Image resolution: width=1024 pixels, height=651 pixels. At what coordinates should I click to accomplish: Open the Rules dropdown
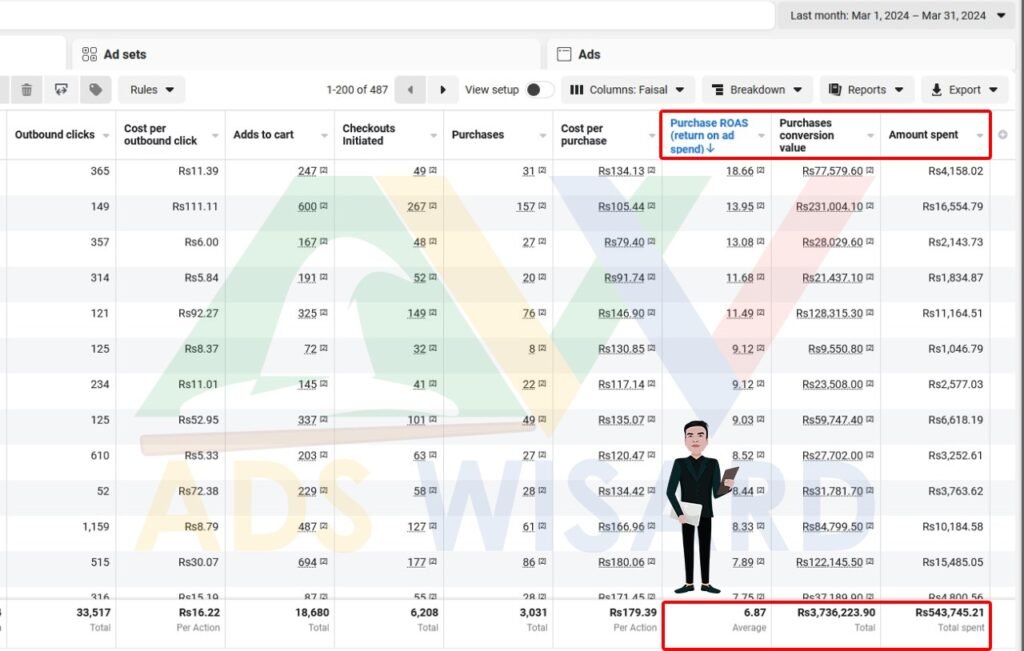(x=152, y=89)
